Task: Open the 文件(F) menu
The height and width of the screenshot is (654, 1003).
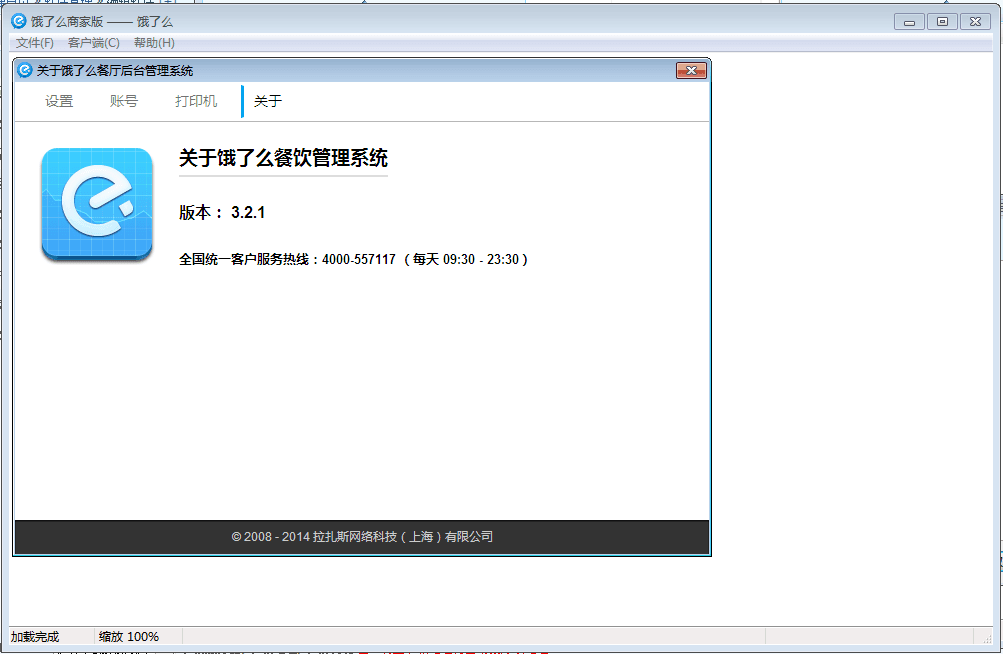Action: point(35,43)
